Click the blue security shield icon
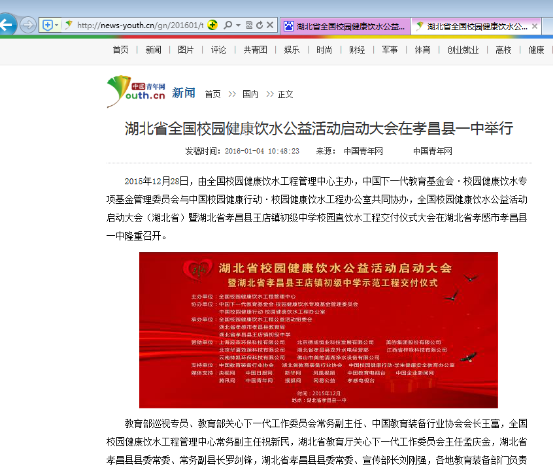554x474 pixels. pyautogui.click(x=48, y=25)
